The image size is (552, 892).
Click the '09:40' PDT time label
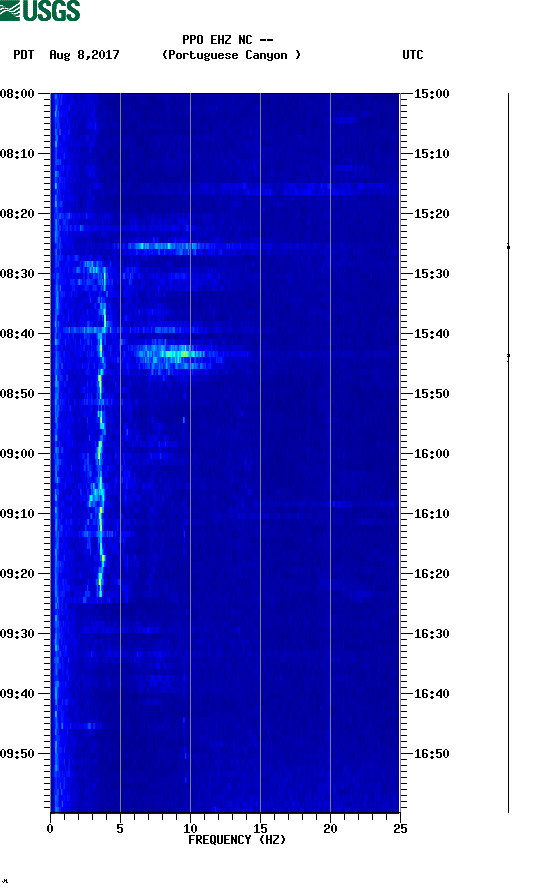click(x=17, y=693)
